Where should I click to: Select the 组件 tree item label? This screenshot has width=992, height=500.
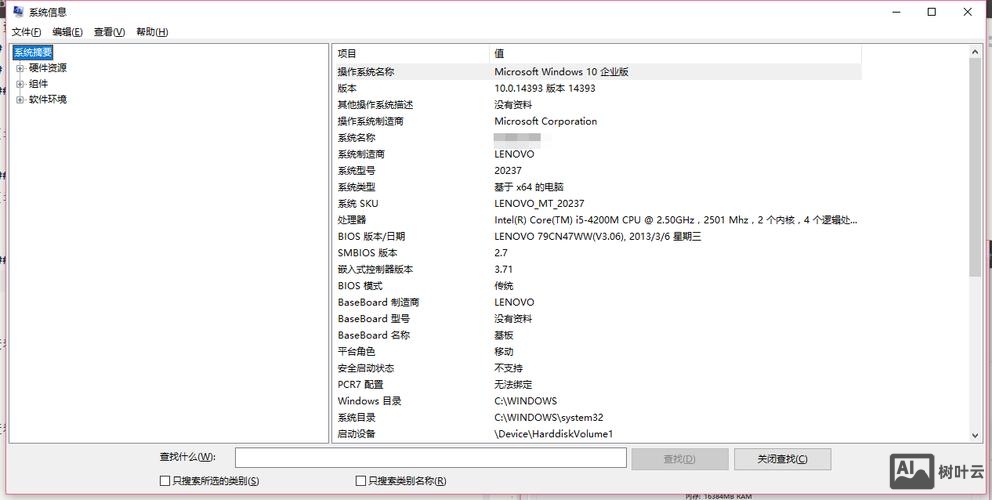38,84
